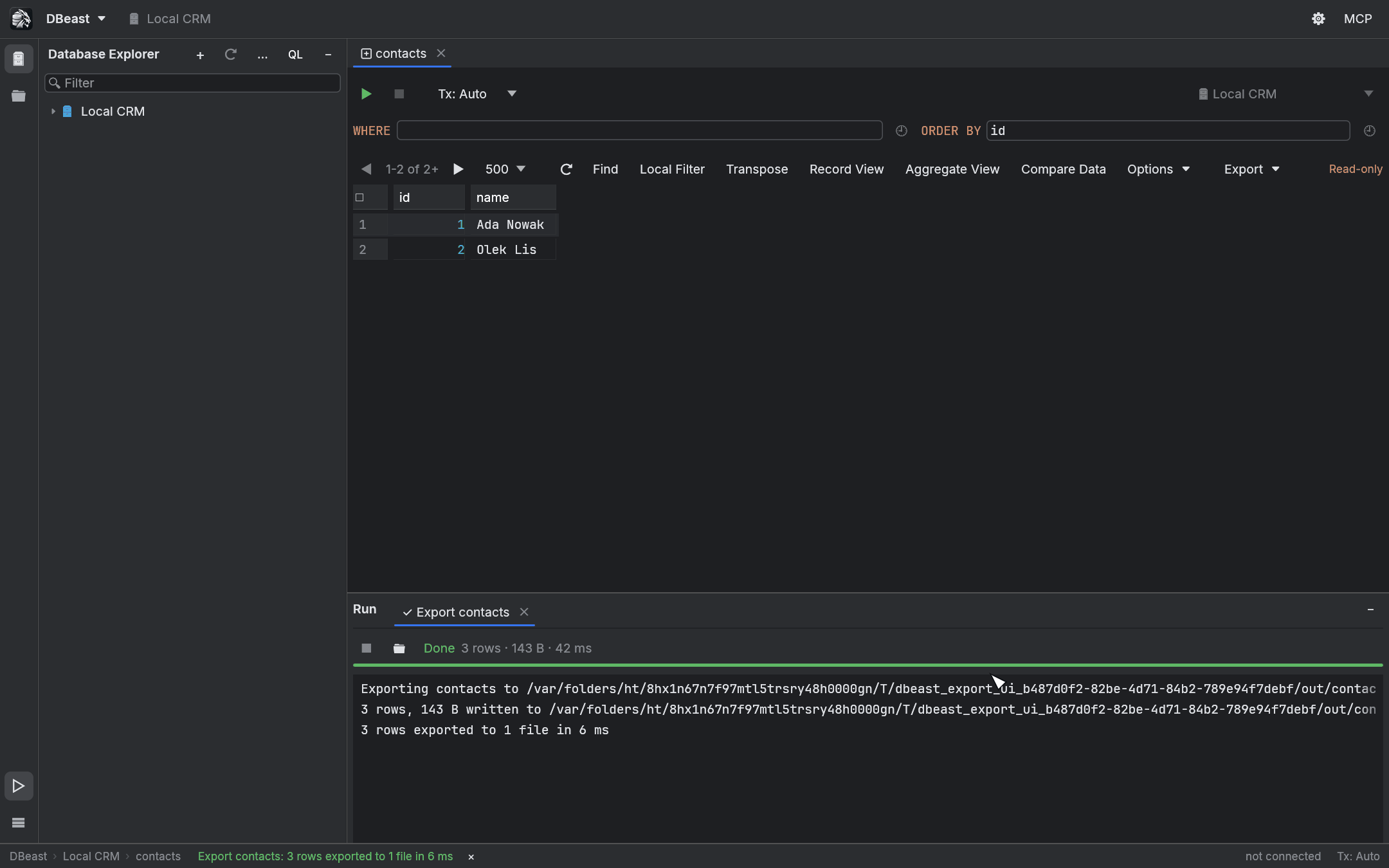This screenshot has height=868, width=1389.
Task: Open the bottom stacked-lines sidebar icon
Action: pyautogui.click(x=19, y=822)
